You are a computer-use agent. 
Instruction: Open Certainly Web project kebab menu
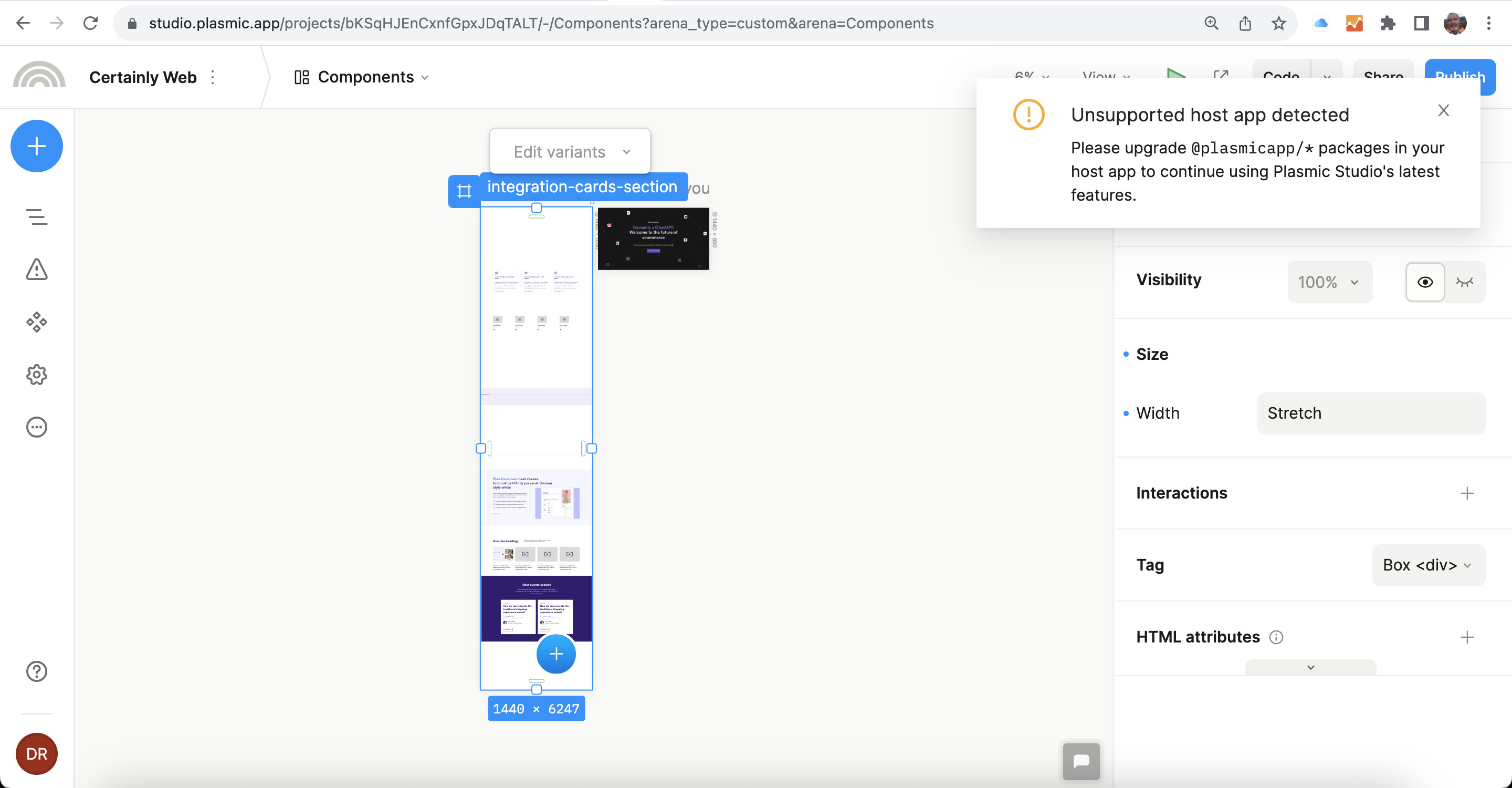213,77
